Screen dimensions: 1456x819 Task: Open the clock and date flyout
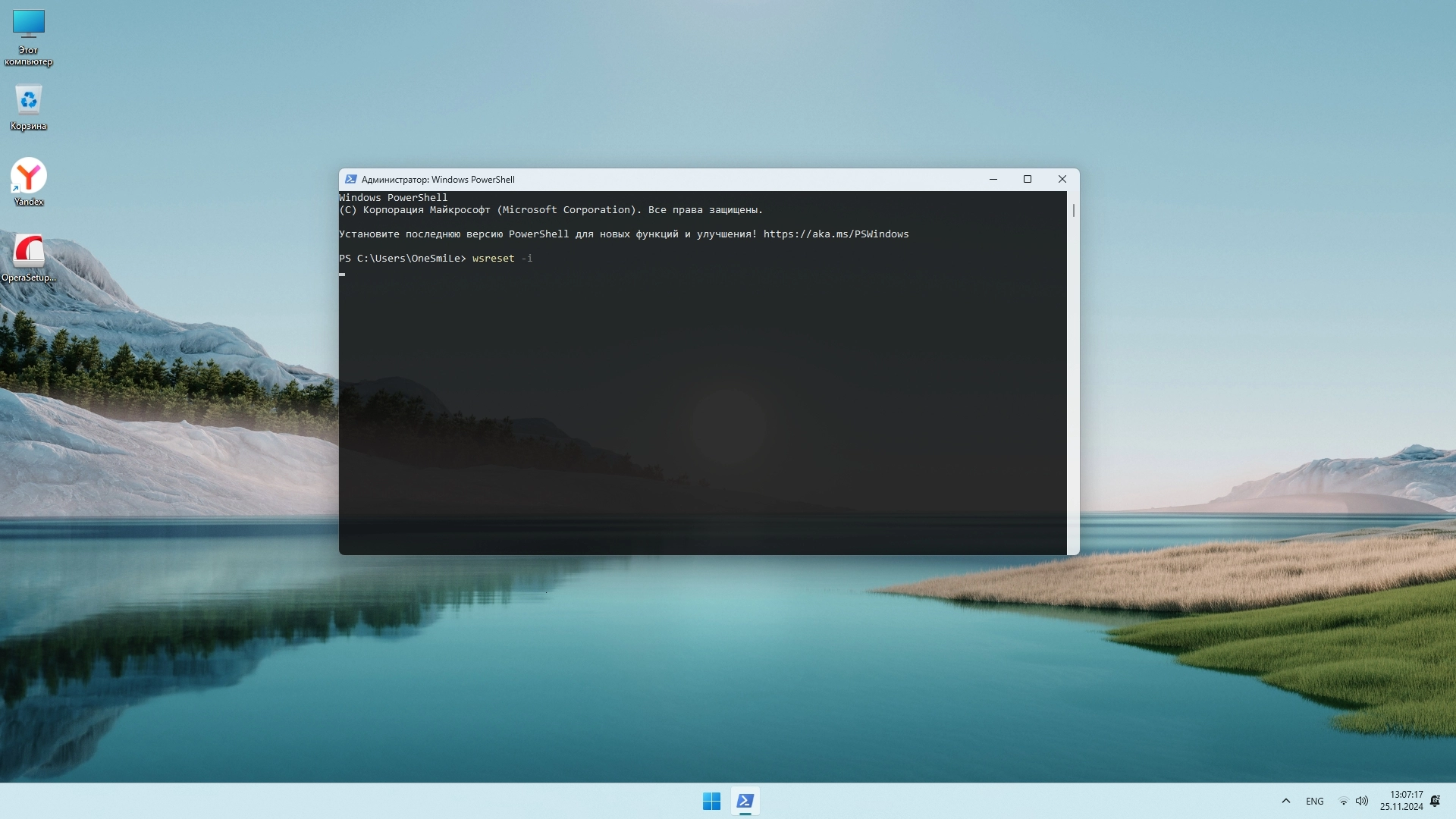(x=1401, y=801)
